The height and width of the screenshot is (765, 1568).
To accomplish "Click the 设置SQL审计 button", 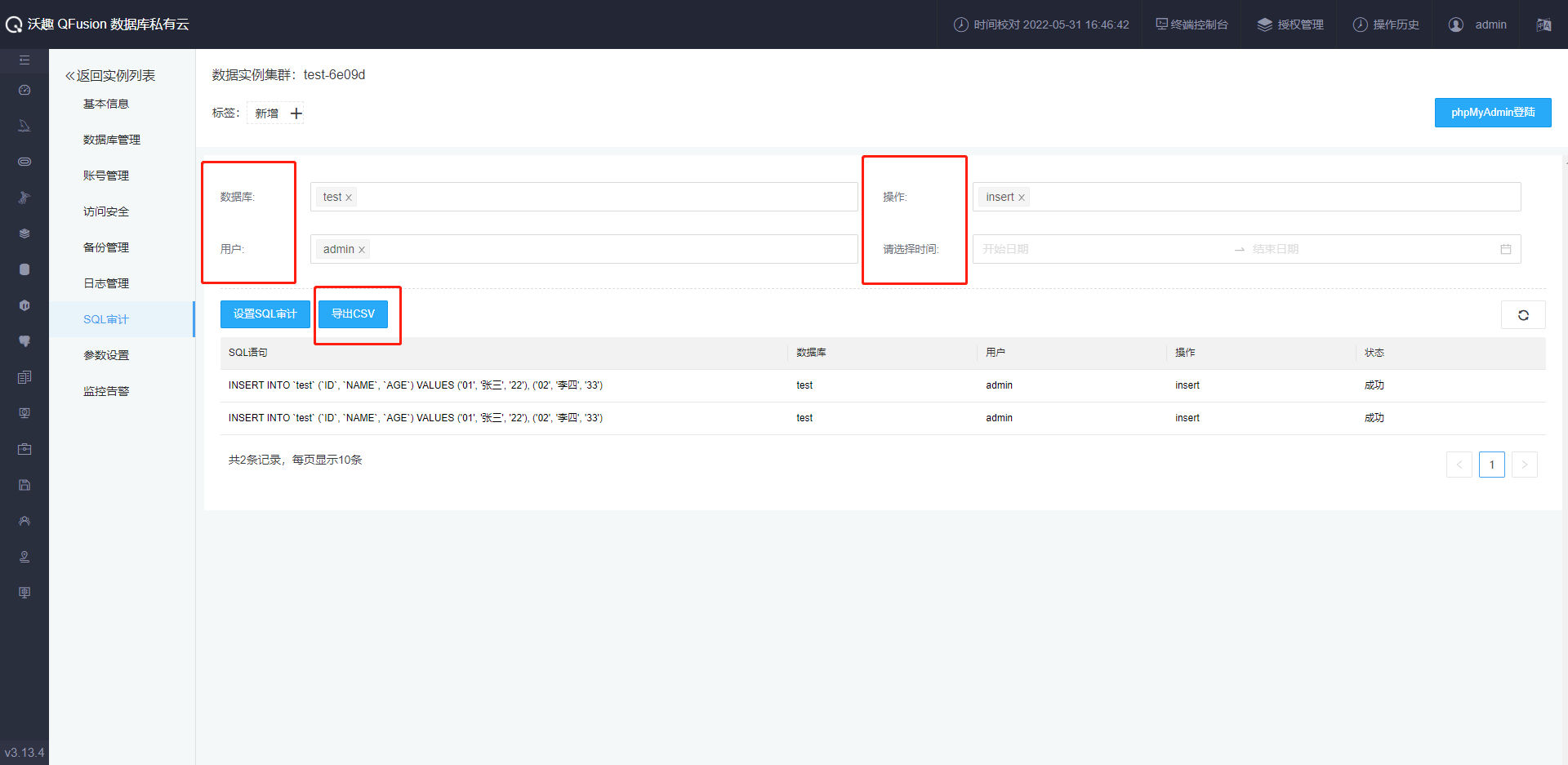I will [x=265, y=314].
